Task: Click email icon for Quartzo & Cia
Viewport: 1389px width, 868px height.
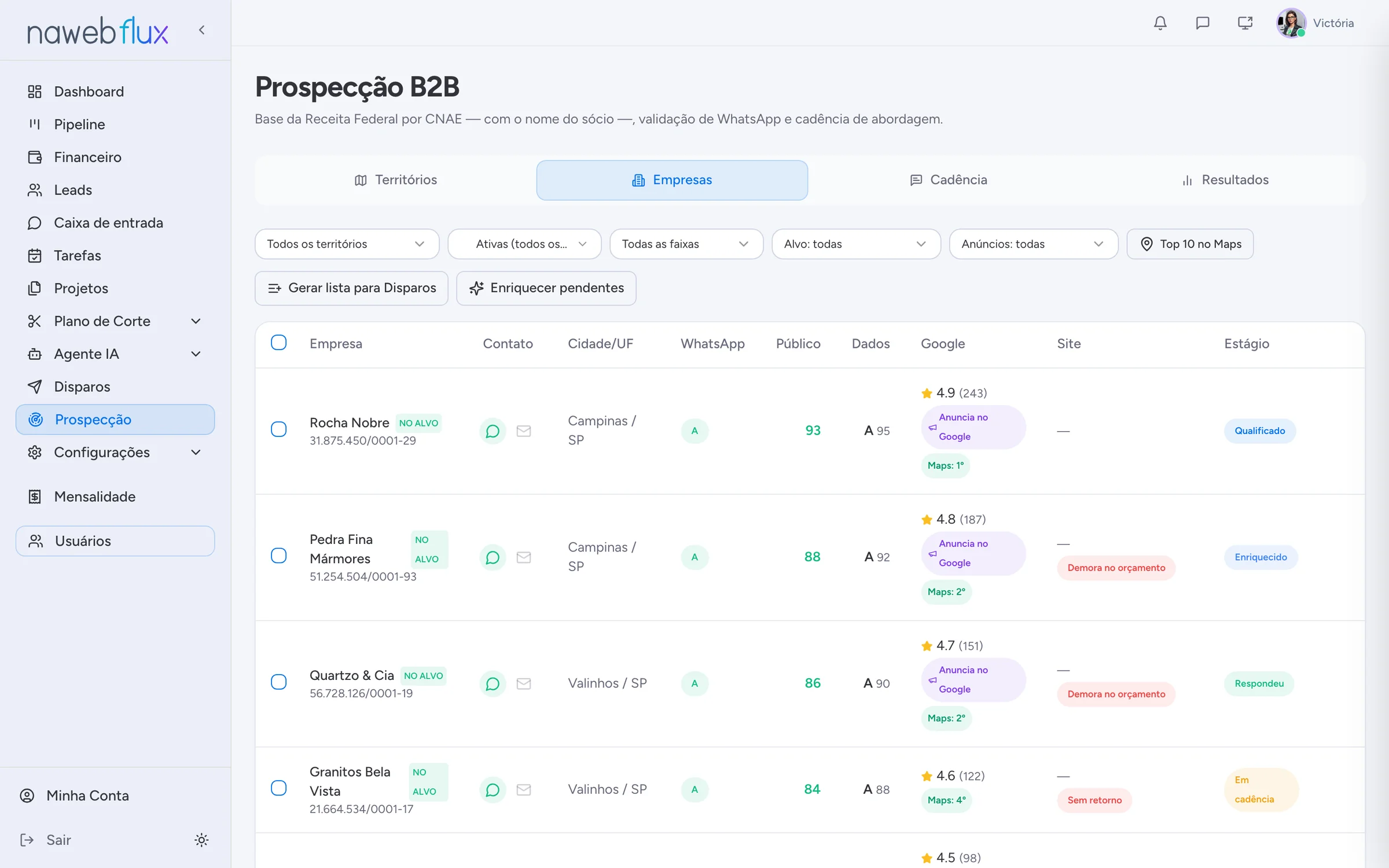Action: click(524, 683)
